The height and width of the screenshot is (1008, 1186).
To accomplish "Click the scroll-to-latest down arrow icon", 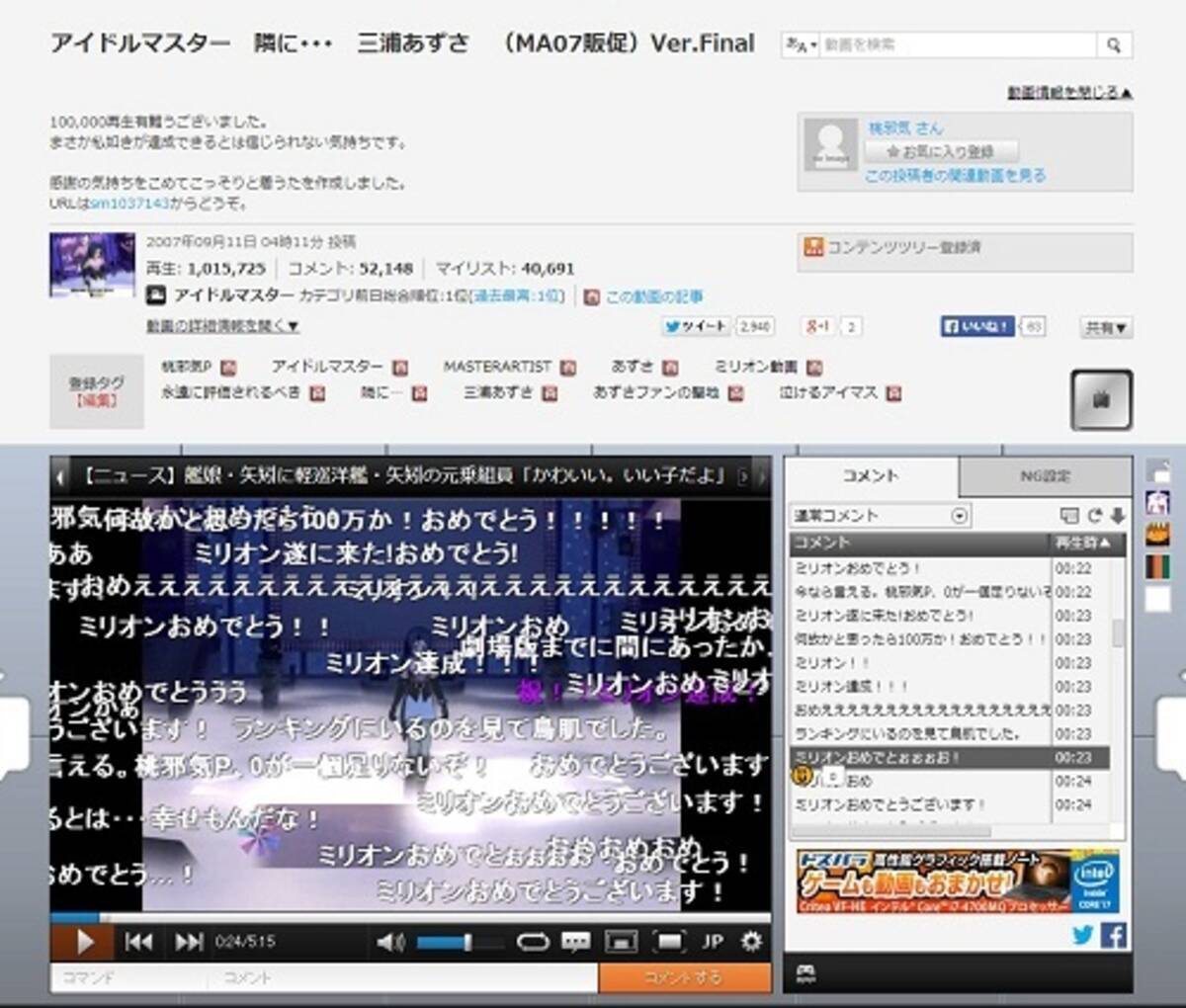I will click(x=1117, y=516).
